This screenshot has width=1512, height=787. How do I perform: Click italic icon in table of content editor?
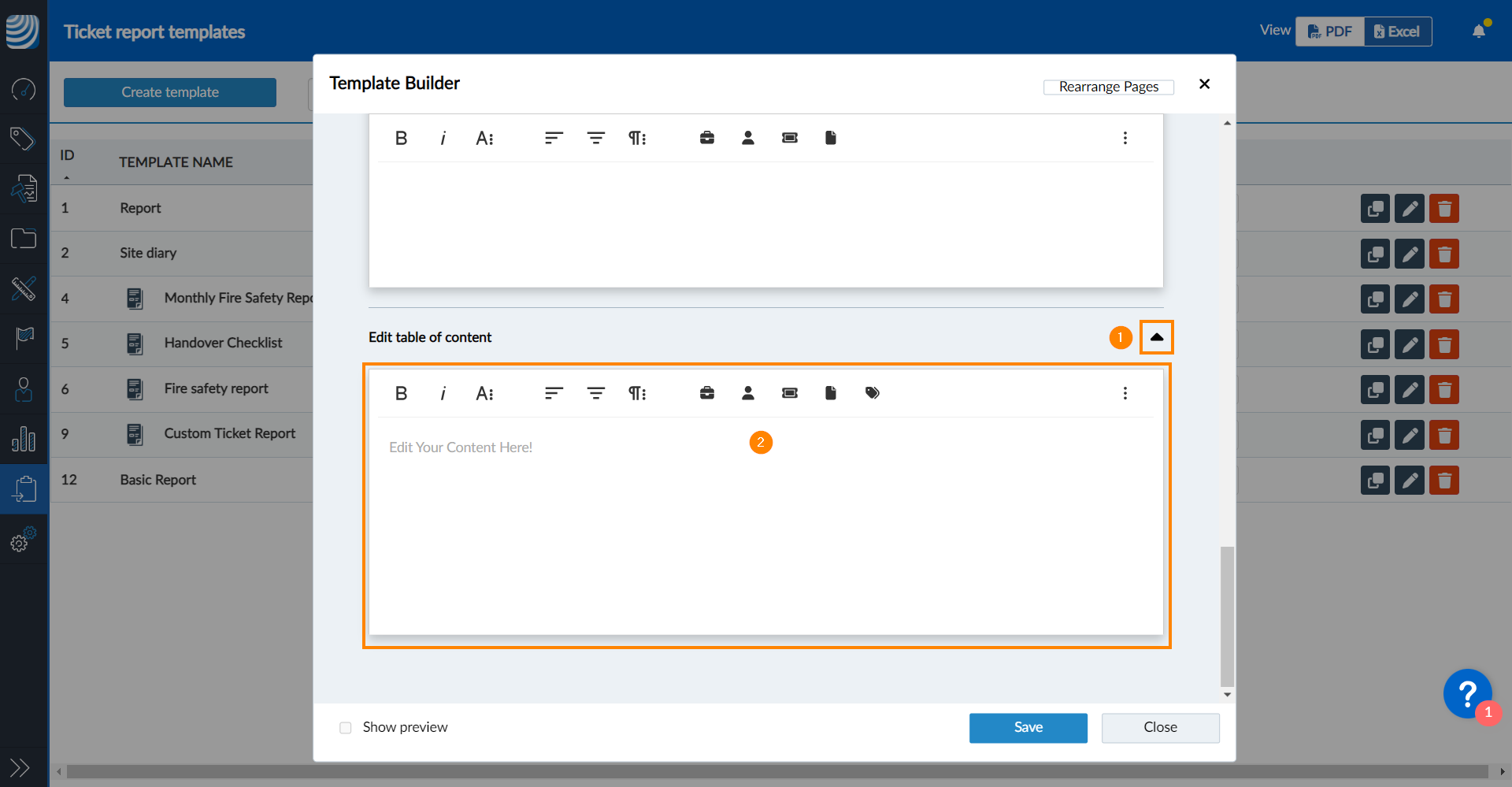click(x=443, y=393)
